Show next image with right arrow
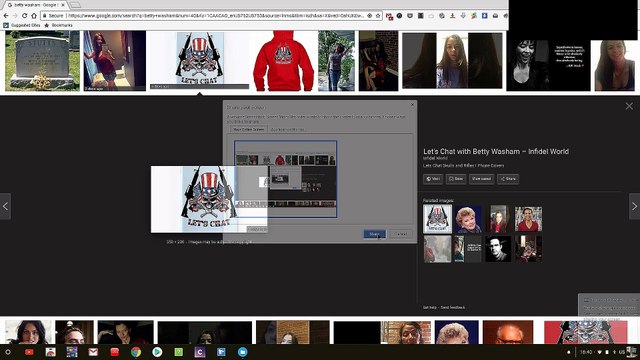The image size is (640, 360). tap(634, 206)
